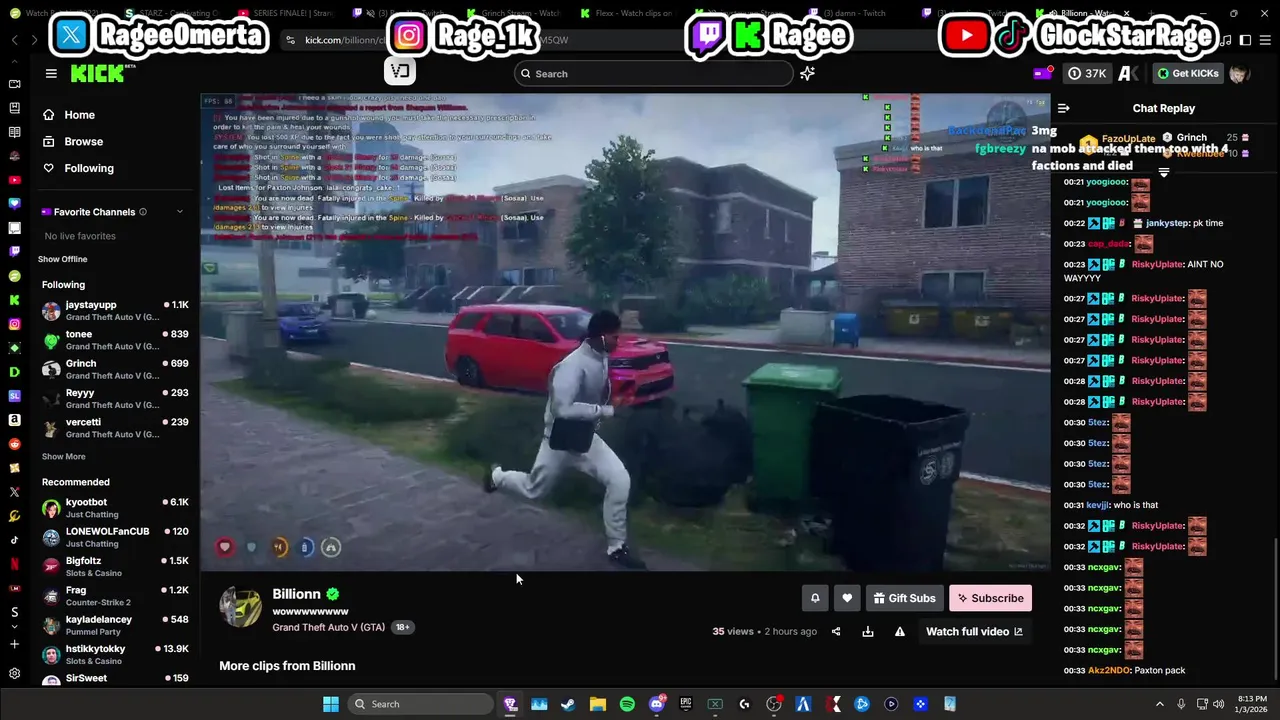Open Instagram in browser sidebar
Screen dimensions: 1280x720
[x=14, y=324]
